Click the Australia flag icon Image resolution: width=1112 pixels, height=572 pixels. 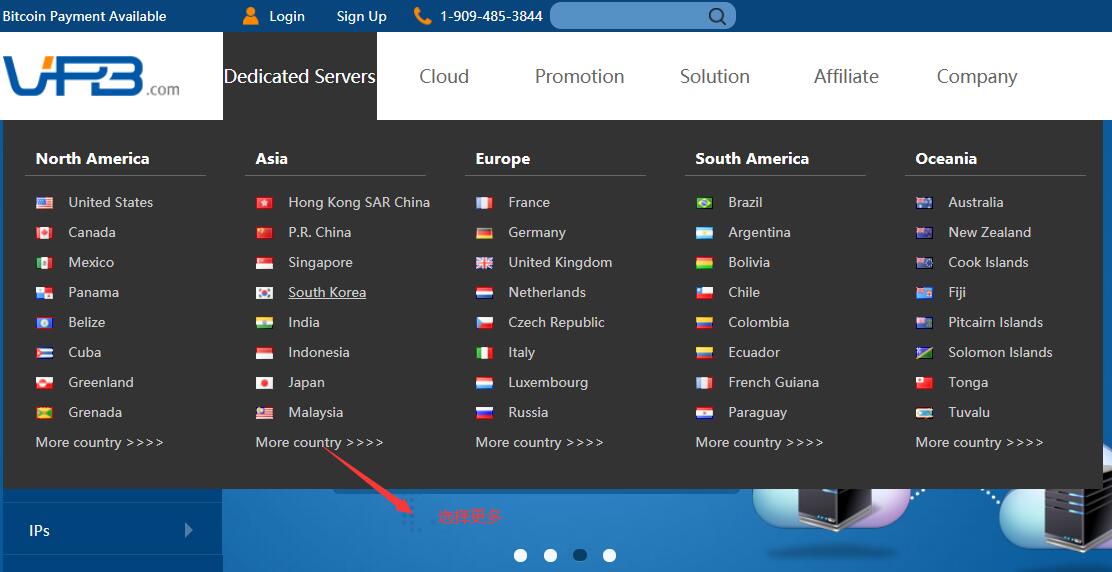pos(924,202)
